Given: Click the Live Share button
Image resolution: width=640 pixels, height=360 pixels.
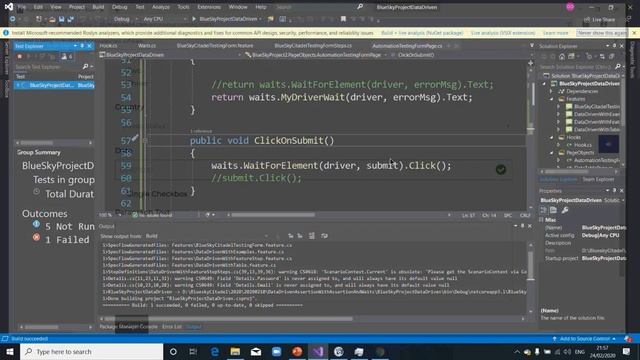Looking at the screenshot, I should [599, 19].
